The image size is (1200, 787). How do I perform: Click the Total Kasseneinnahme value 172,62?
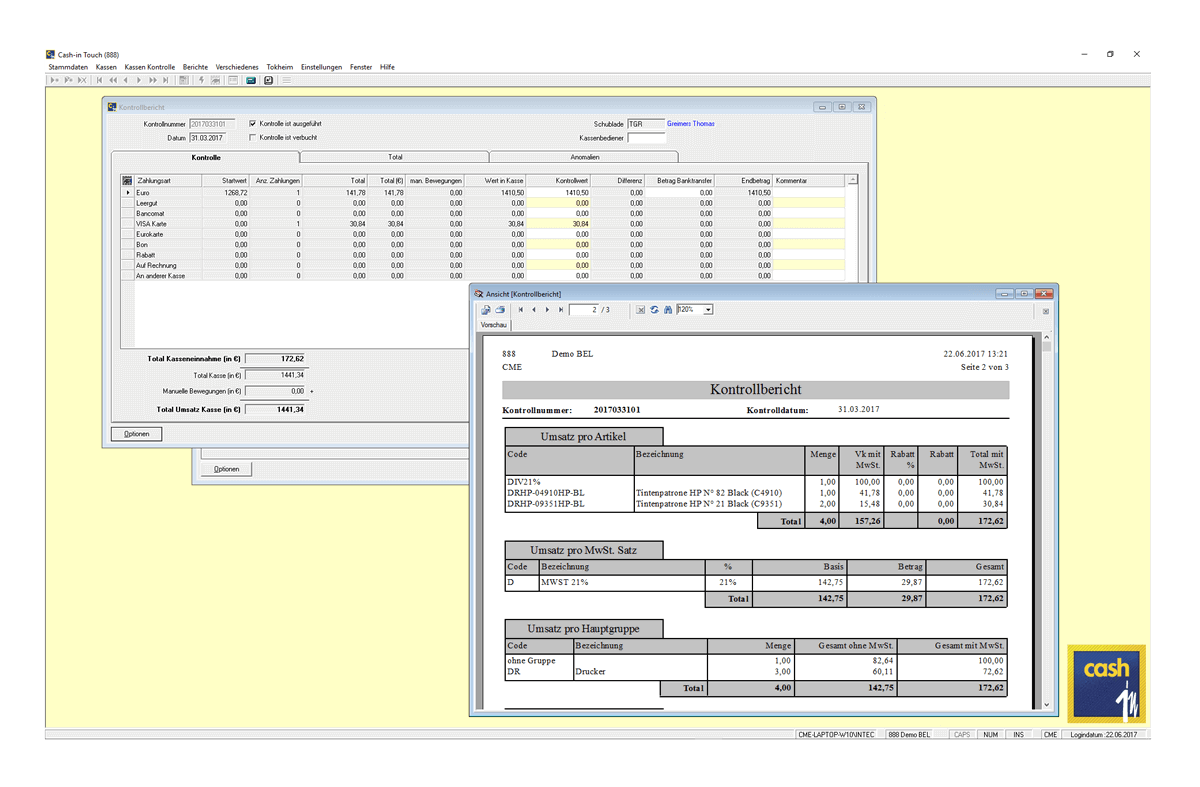(275, 358)
